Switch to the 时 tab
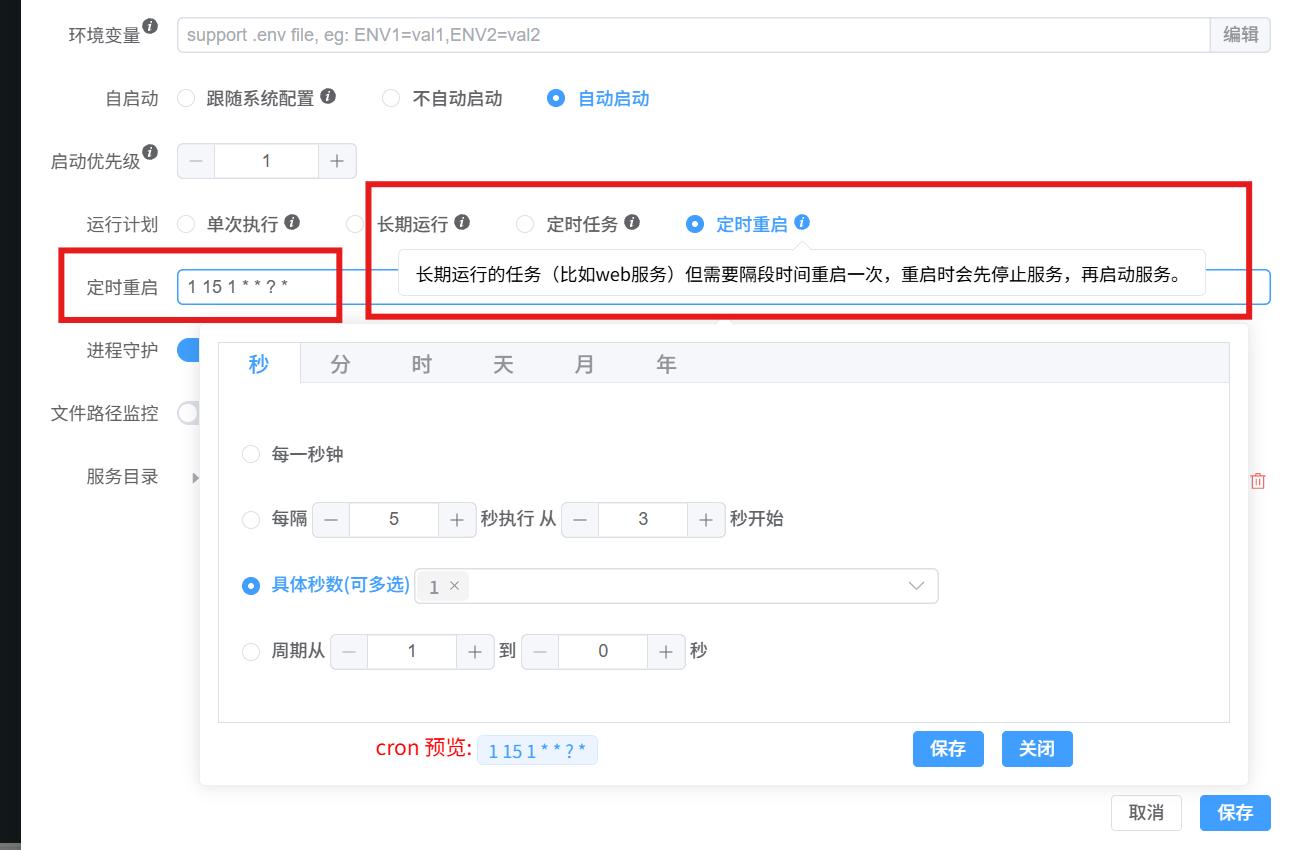This screenshot has width=1296, height=850. click(422, 364)
